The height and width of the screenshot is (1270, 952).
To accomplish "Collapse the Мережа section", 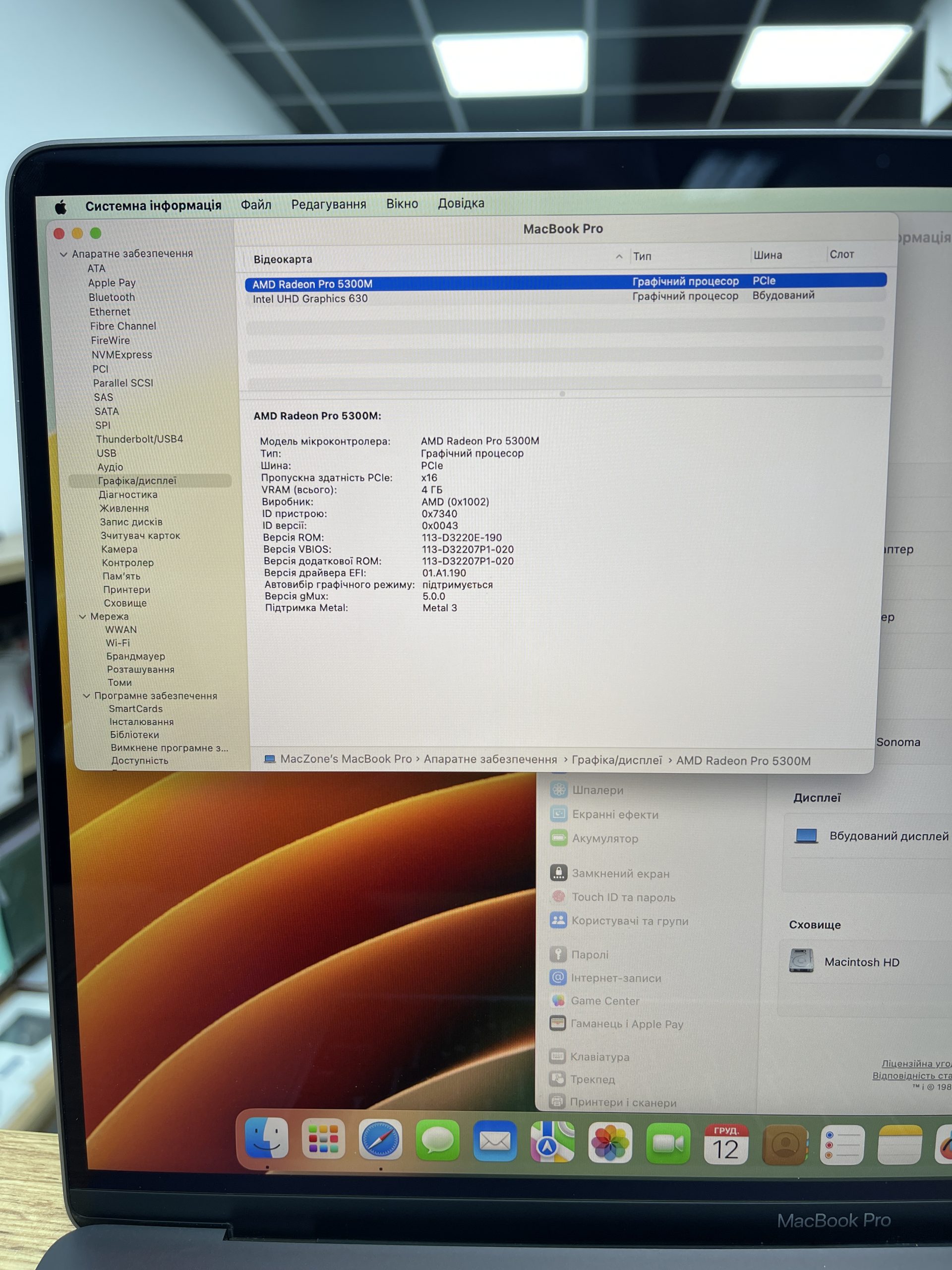I will tap(83, 617).
